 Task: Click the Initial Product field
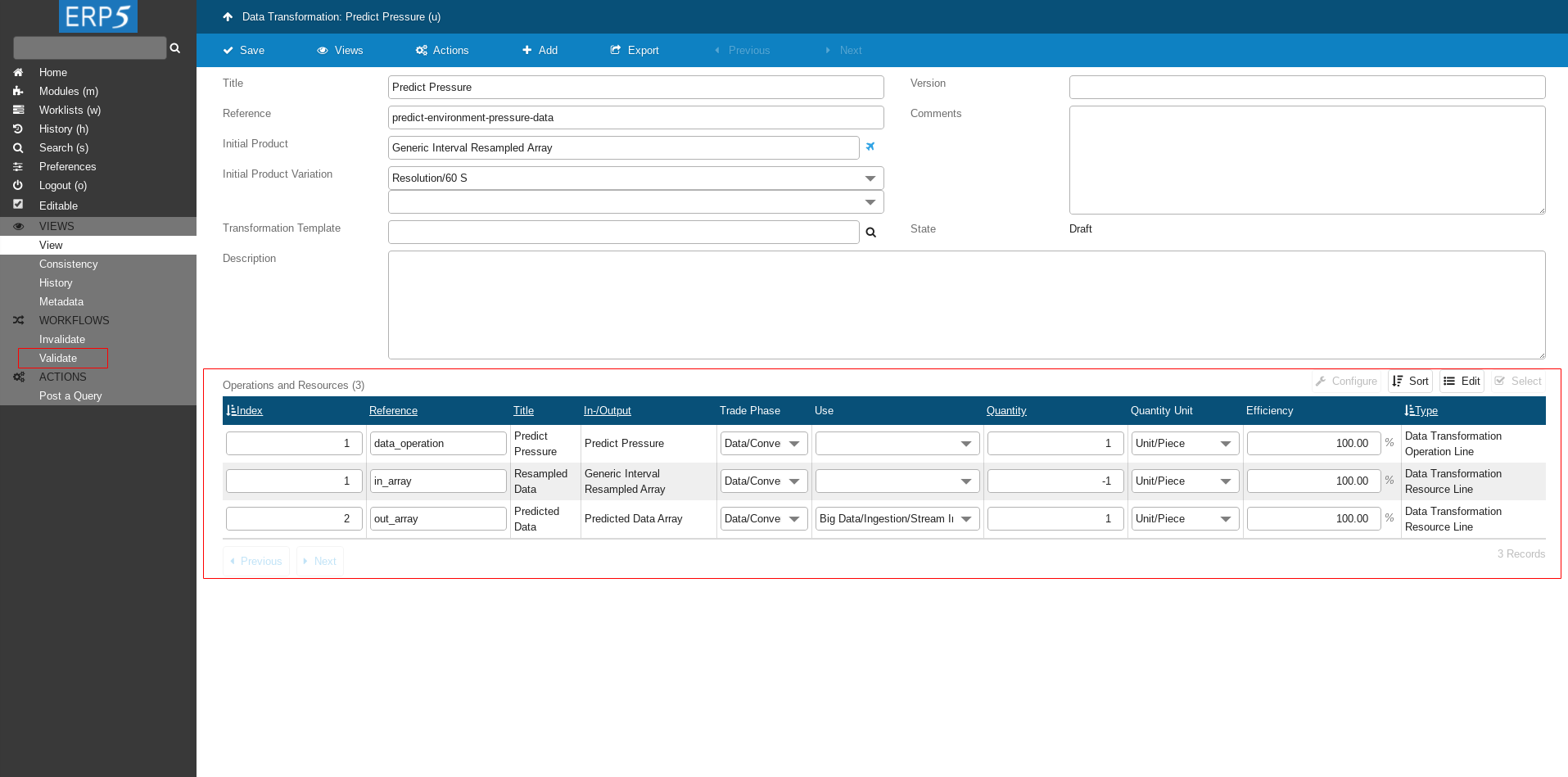pos(624,147)
